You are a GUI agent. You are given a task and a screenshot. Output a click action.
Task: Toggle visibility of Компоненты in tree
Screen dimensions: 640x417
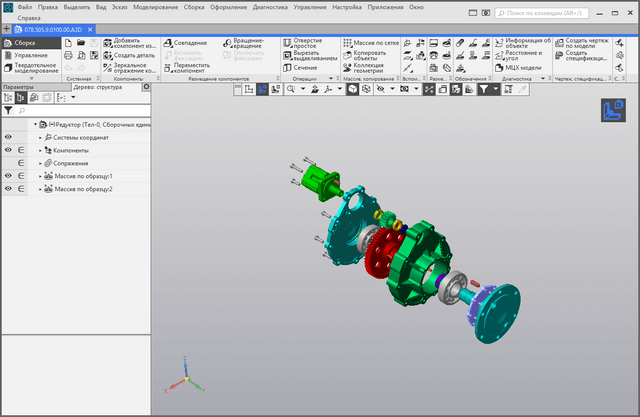pyautogui.click(x=8, y=150)
